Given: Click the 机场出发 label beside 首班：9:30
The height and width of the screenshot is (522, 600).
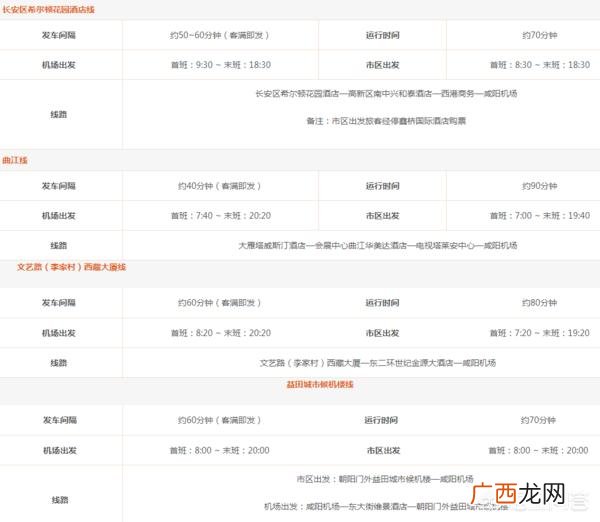Looking at the screenshot, I should coord(59,65).
